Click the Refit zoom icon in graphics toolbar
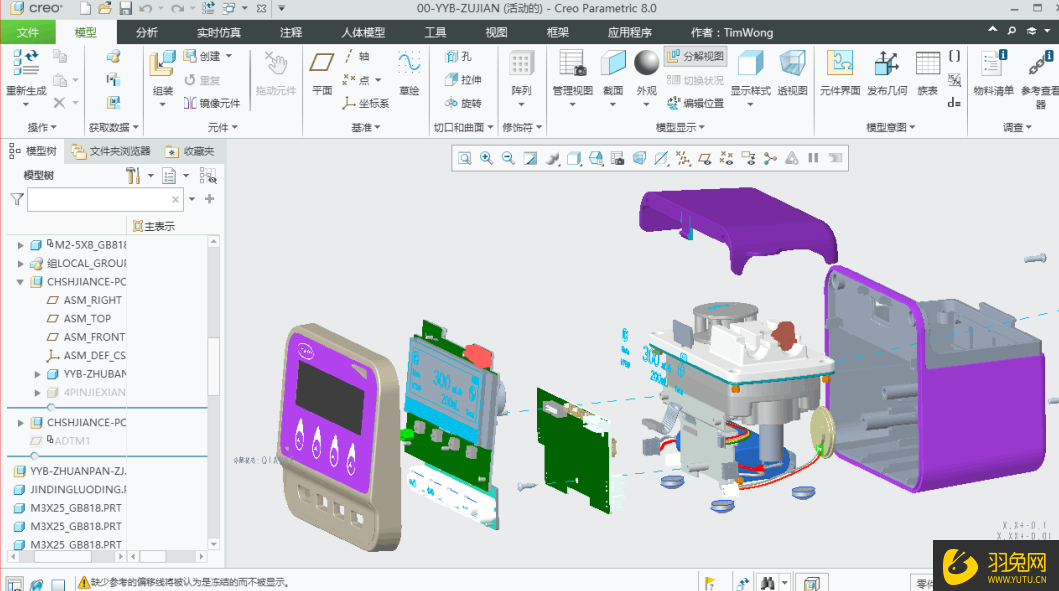This screenshot has width=1059, height=591. click(x=464, y=158)
